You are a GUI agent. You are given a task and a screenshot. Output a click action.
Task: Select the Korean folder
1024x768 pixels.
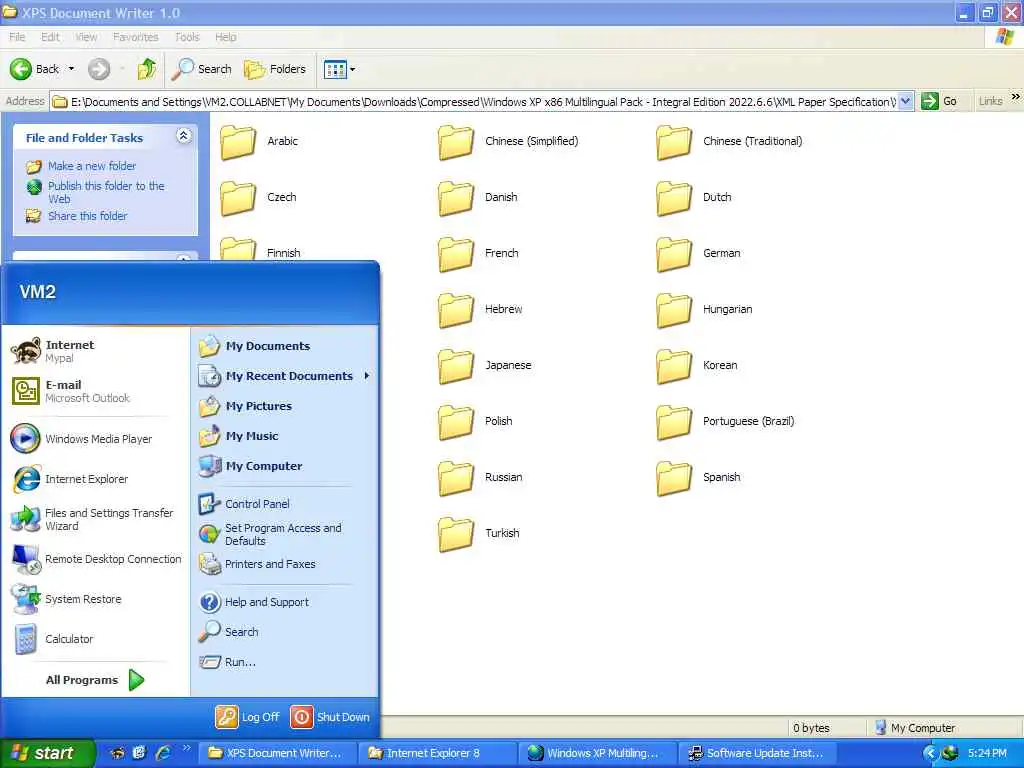point(697,366)
